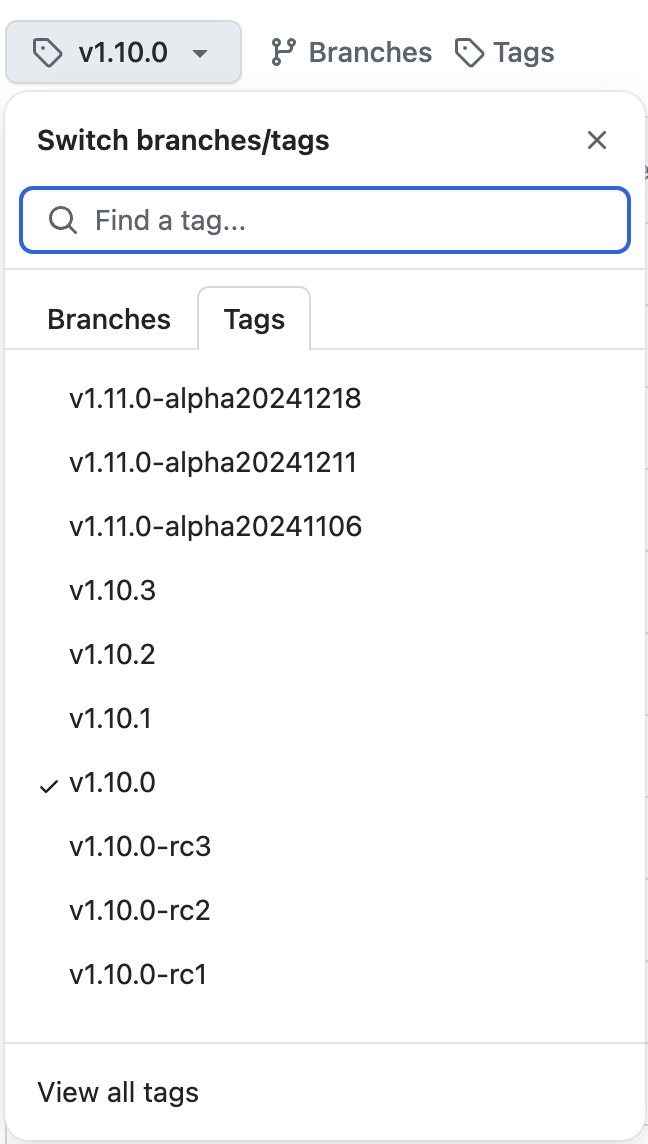Click the search magnifier icon
648x1144 pixels.
click(63, 220)
